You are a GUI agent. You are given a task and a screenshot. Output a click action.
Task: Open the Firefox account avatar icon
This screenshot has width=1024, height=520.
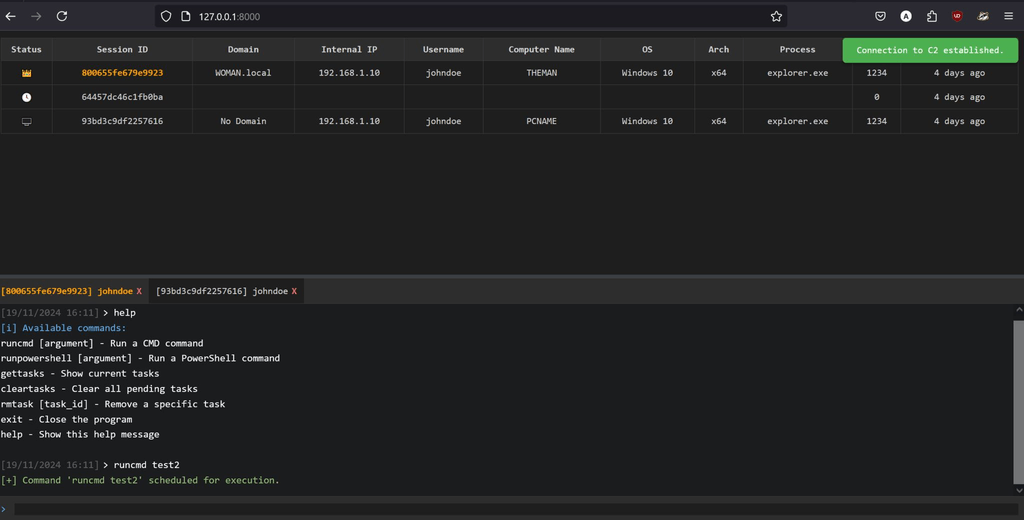906,16
